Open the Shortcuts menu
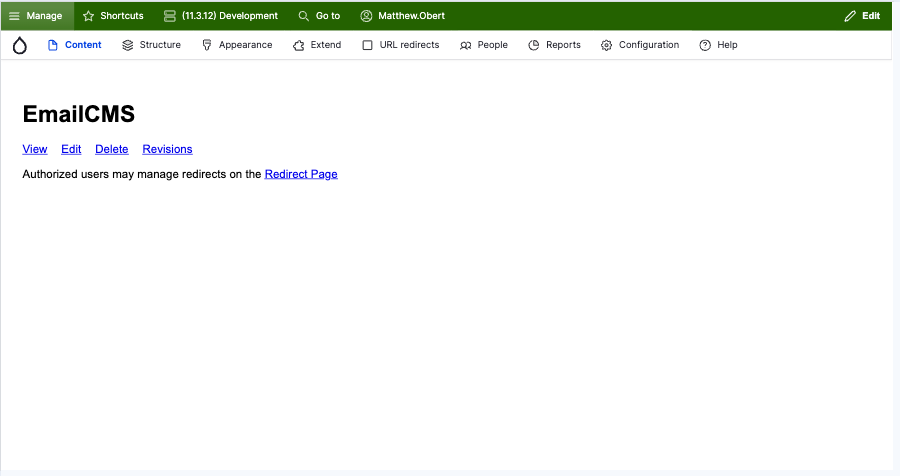Screen dimensions: 900x476 click(x=113, y=16)
